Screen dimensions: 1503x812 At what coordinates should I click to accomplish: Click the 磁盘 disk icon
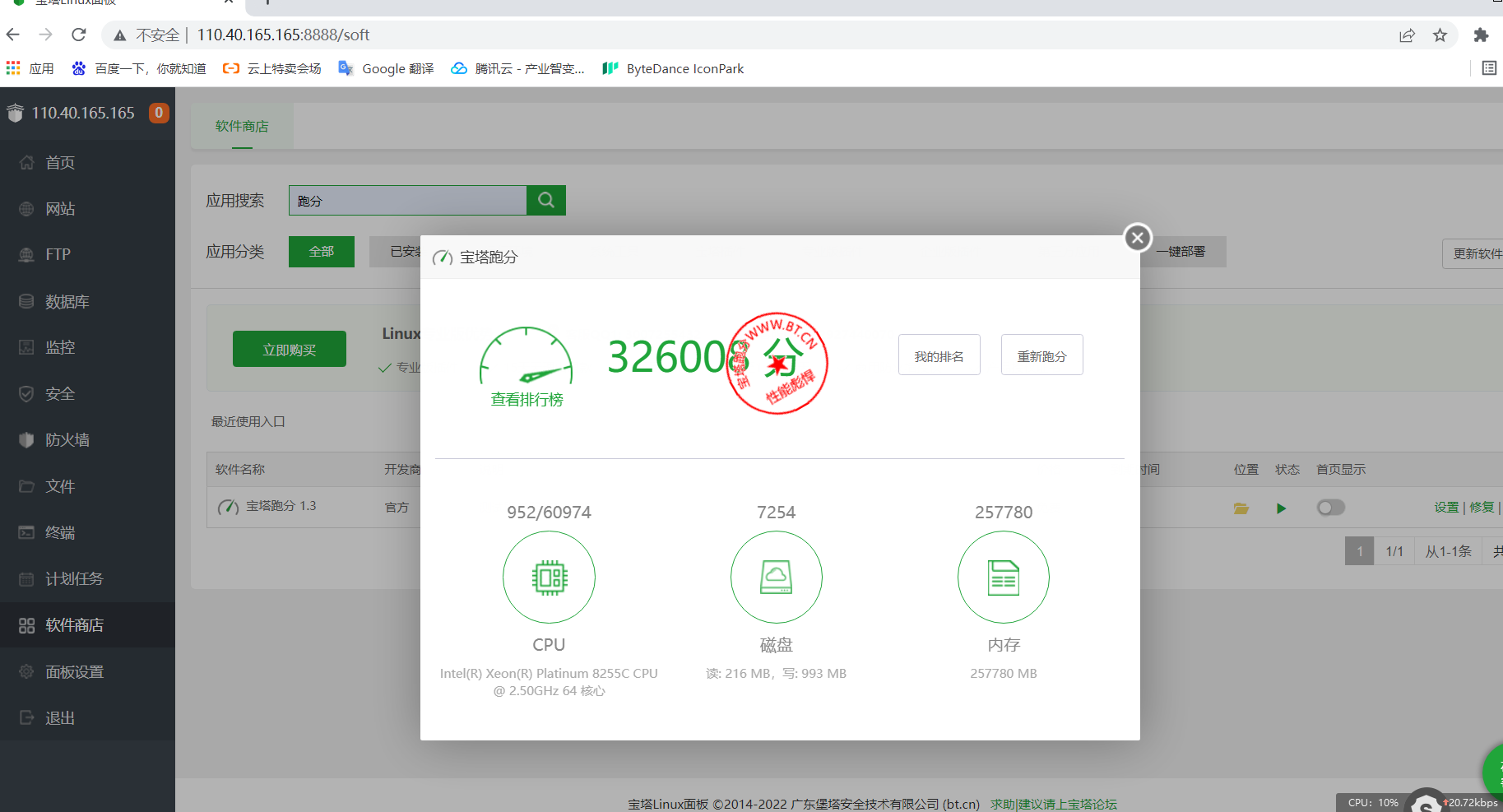[776, 578]
